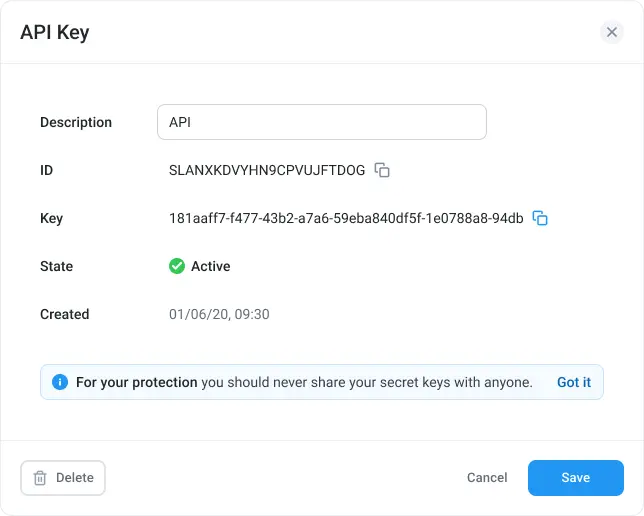Click the trash can icon
Viewport: 644px width, 516px height.
[40, 478]
